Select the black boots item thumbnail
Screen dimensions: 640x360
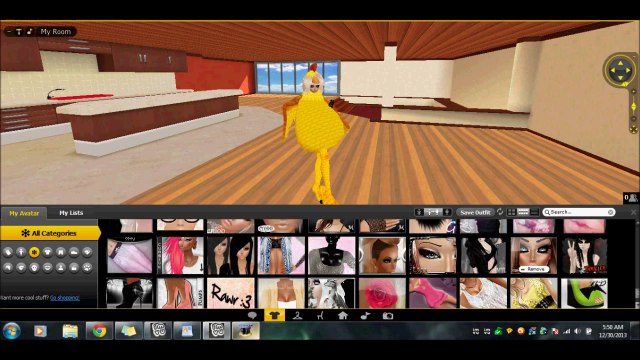click(x=129, y=293)
